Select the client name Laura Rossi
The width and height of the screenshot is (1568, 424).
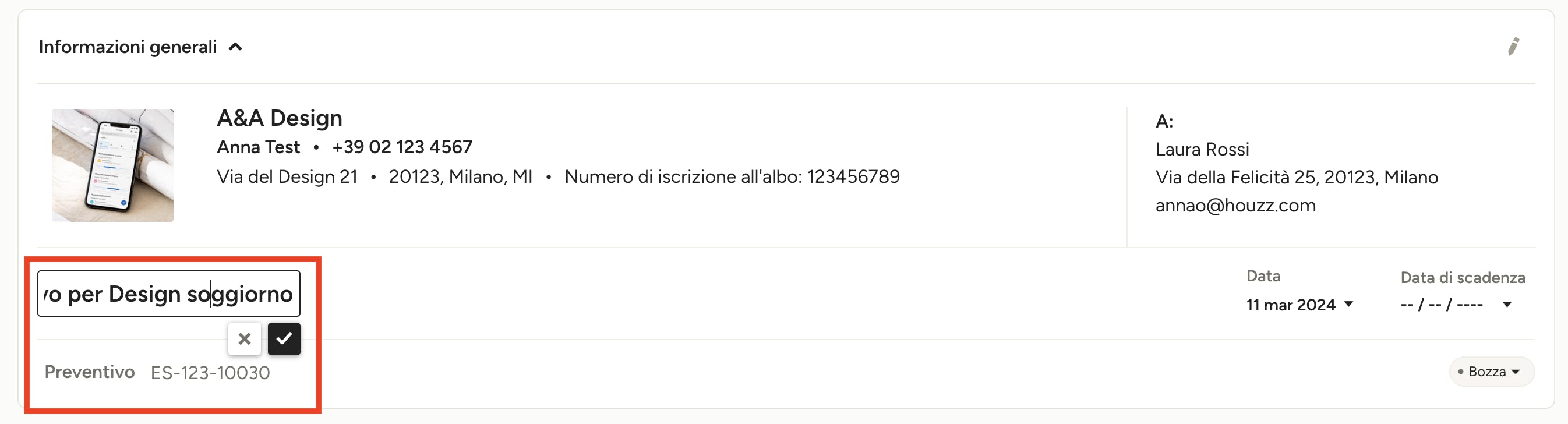1202,149
